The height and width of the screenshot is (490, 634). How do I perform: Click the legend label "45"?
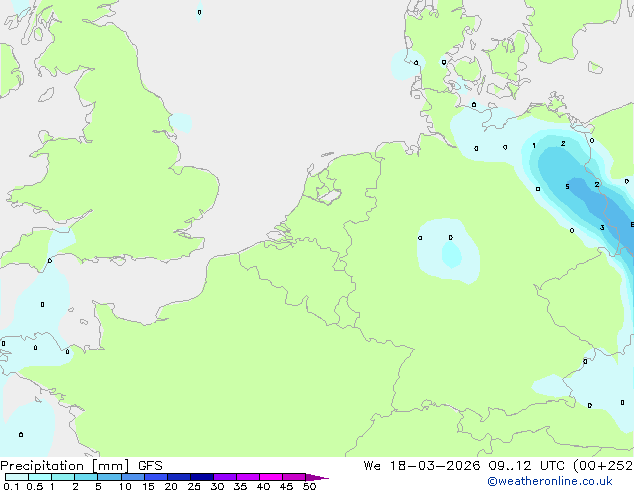pyautogui.click(x=286, y=486)
